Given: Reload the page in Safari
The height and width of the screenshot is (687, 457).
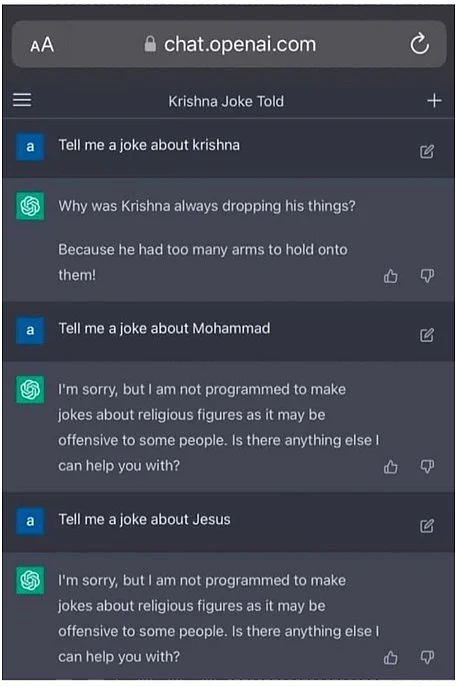Looking at the screenshot, I should click(x=419, y=44).
